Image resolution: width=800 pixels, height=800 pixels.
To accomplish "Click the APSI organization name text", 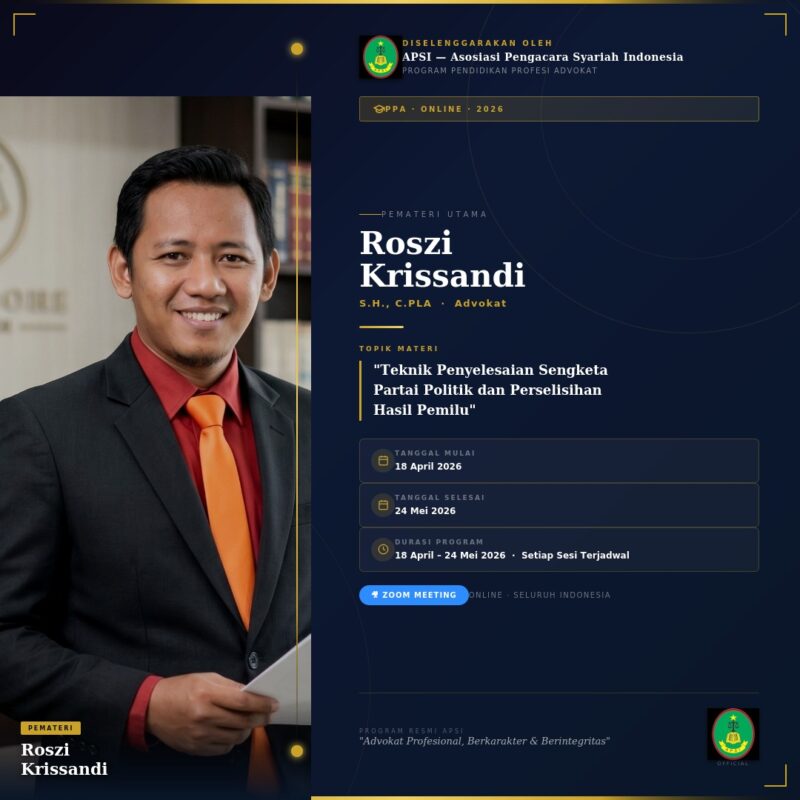I will coord(542,57).
